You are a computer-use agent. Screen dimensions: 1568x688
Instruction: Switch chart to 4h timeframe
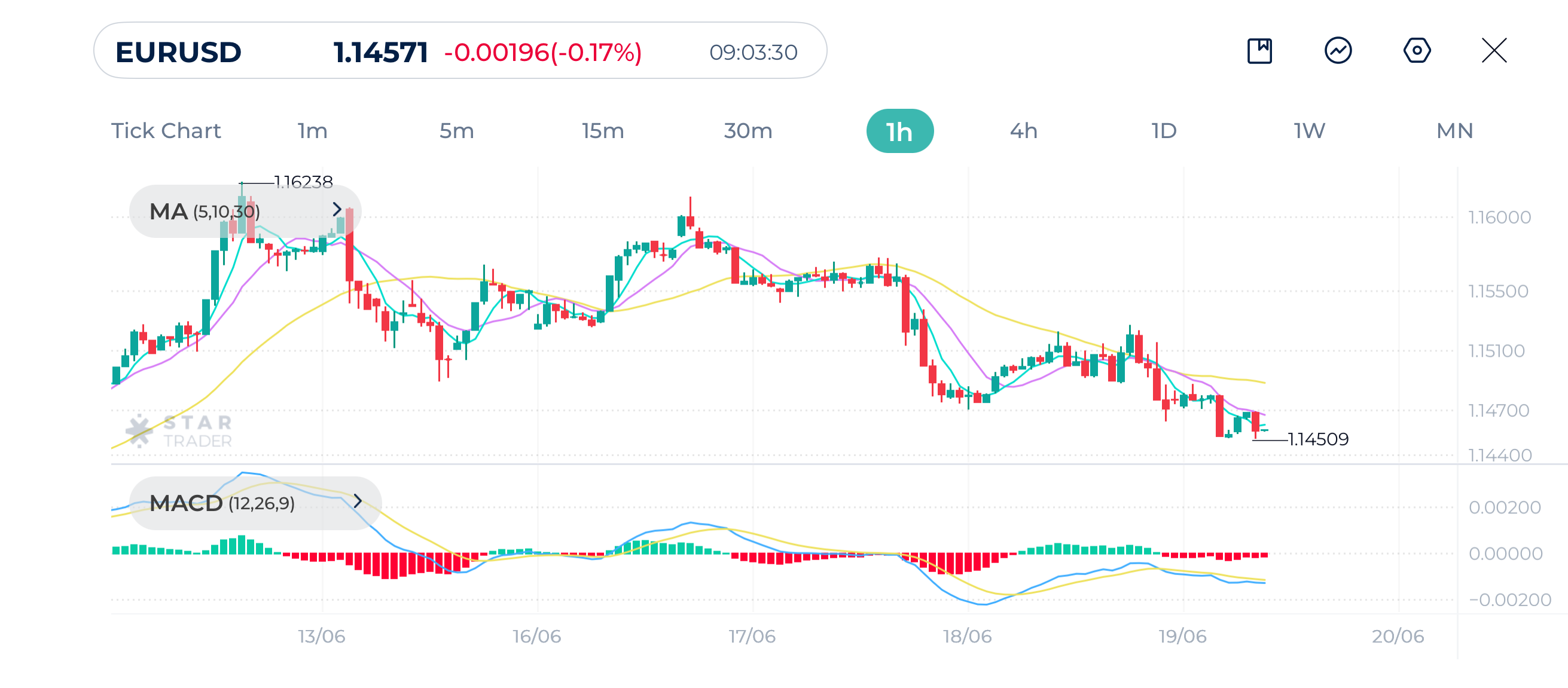(1023, 131)
